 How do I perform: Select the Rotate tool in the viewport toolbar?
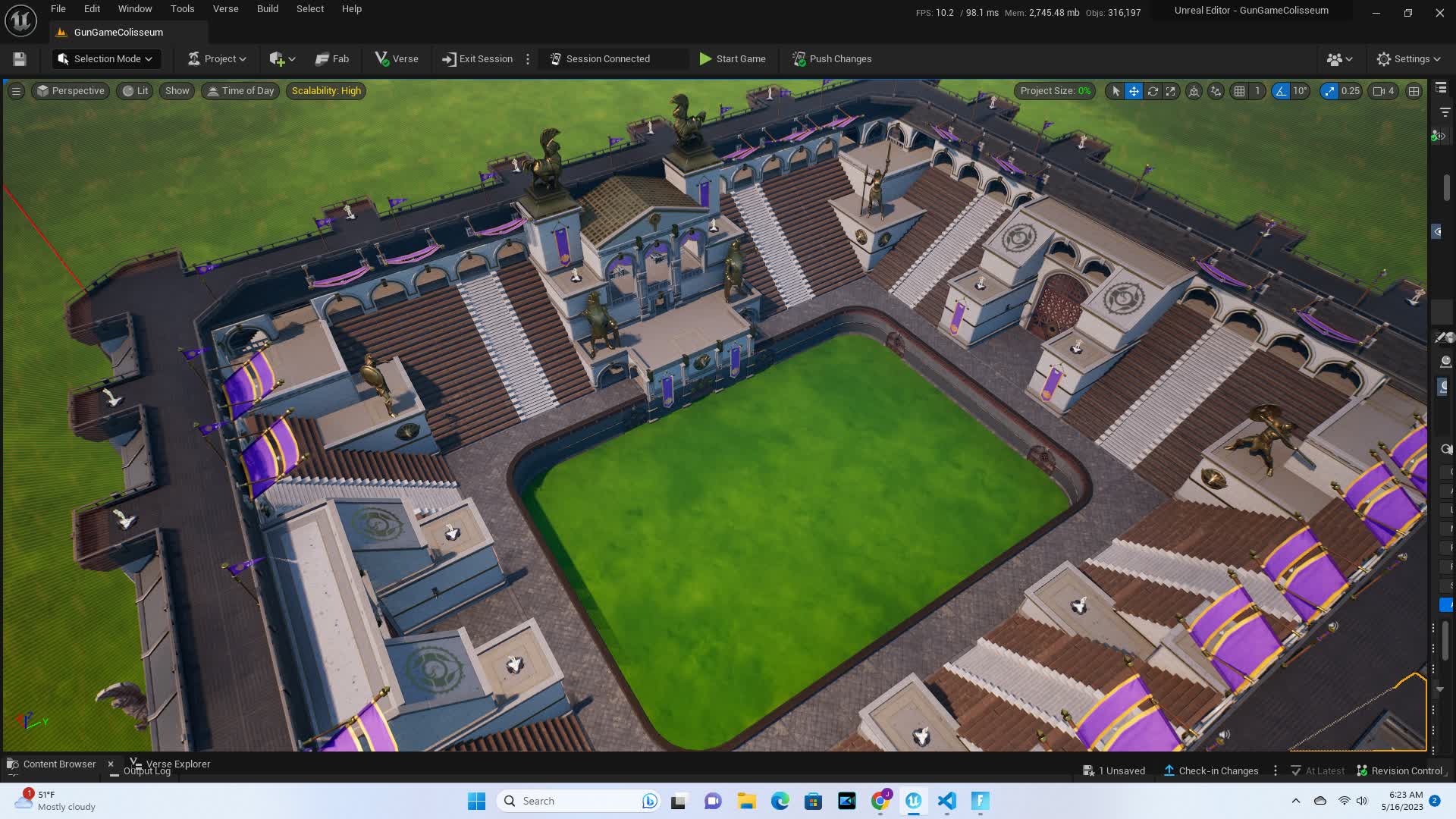tap(1153, 91)
